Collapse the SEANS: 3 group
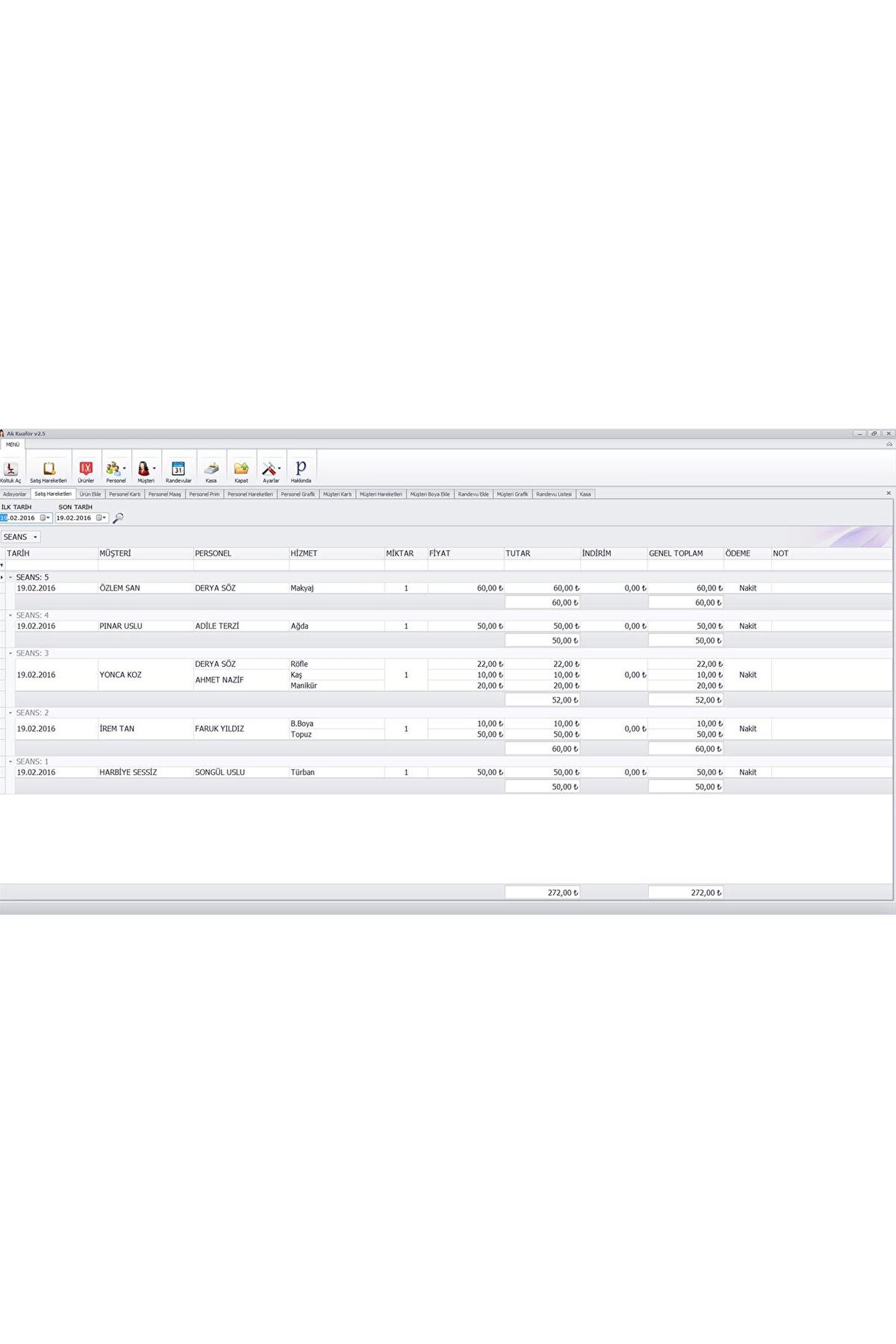Image resolution: width=896 pixels, height=1344 pixels. (x=11, y=653)
